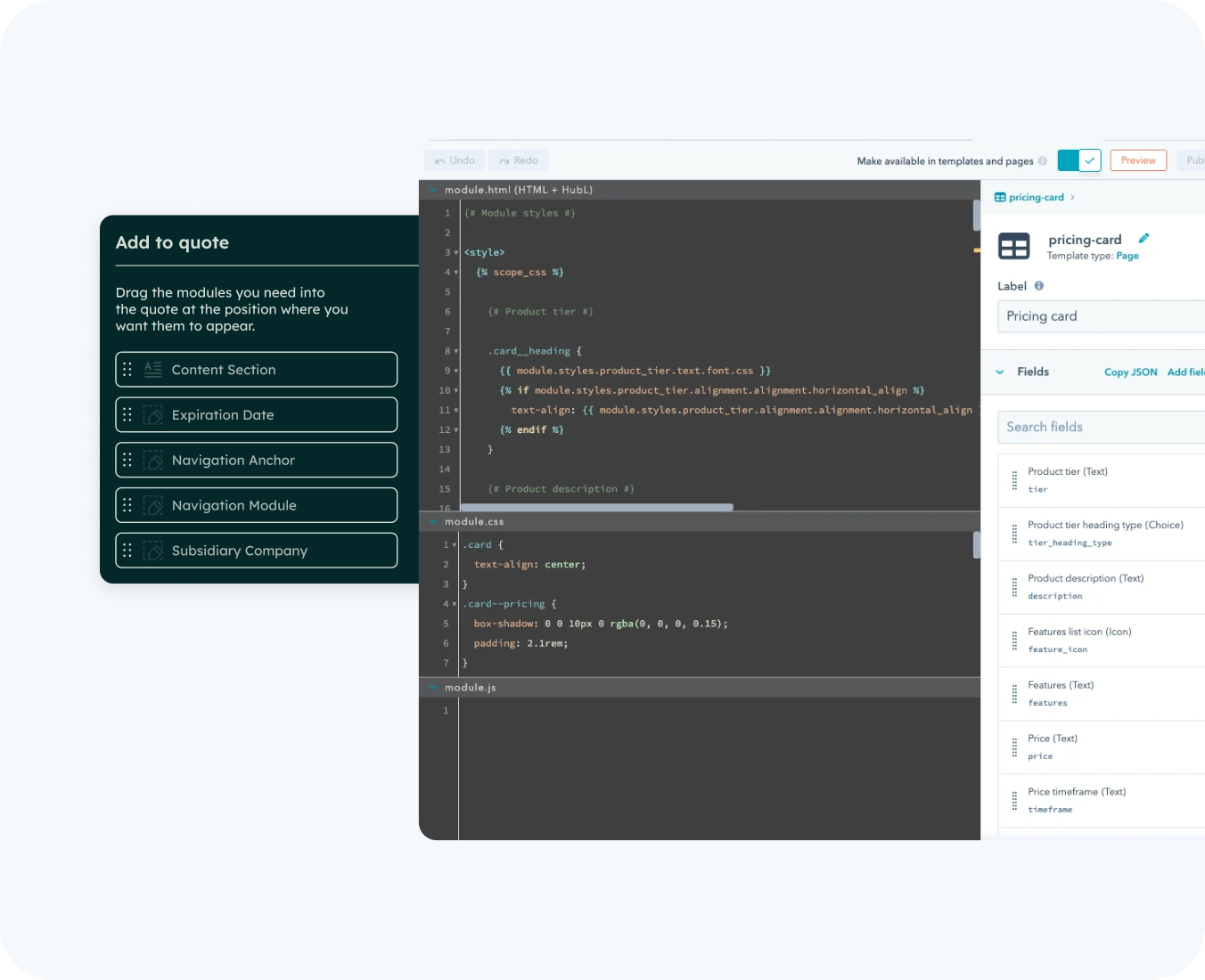
Task: Click the 'padding: 2.1rem;' CSS line
Action: pos(521,643)
